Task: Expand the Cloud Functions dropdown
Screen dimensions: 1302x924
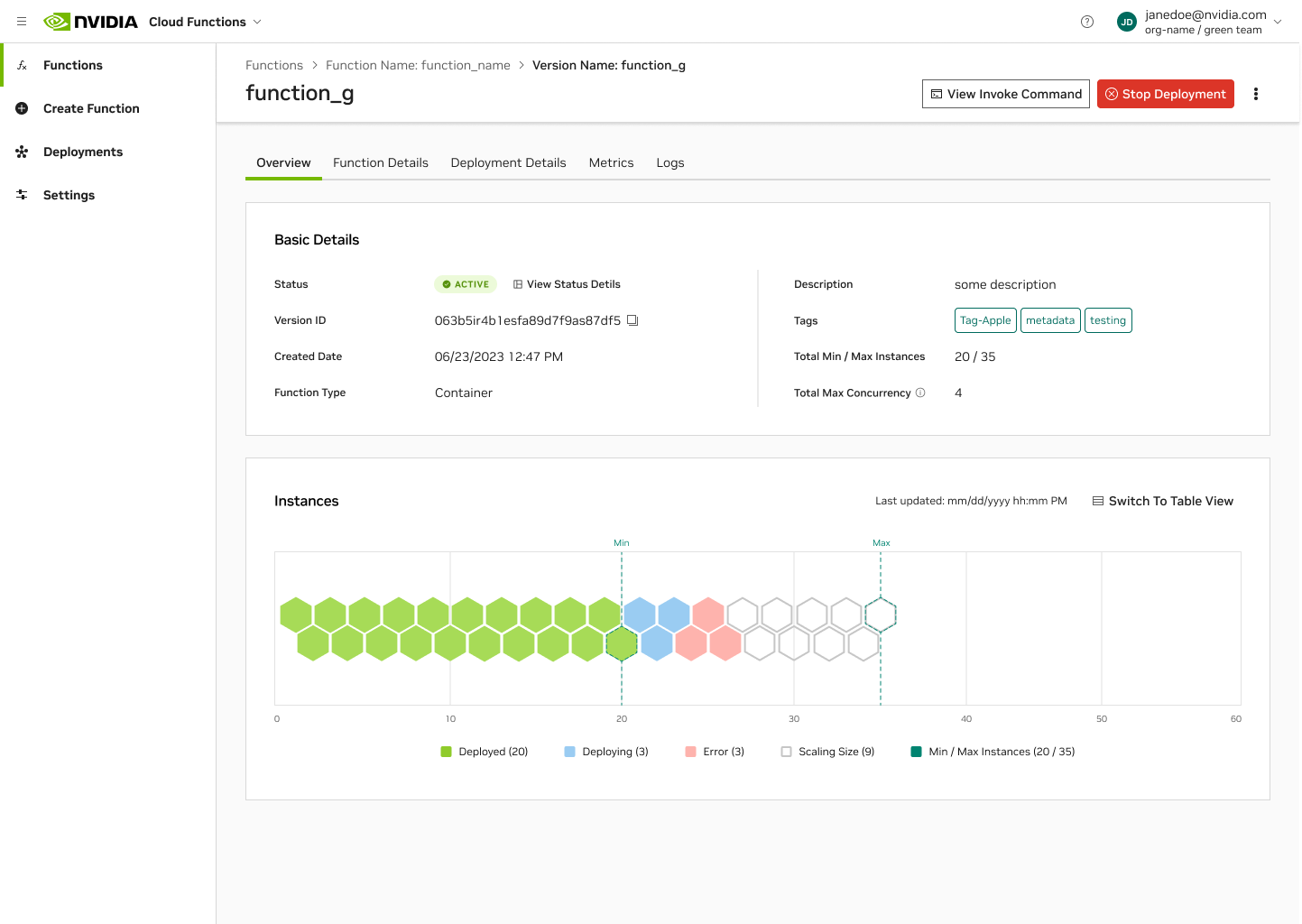Action: pos(257,22)
